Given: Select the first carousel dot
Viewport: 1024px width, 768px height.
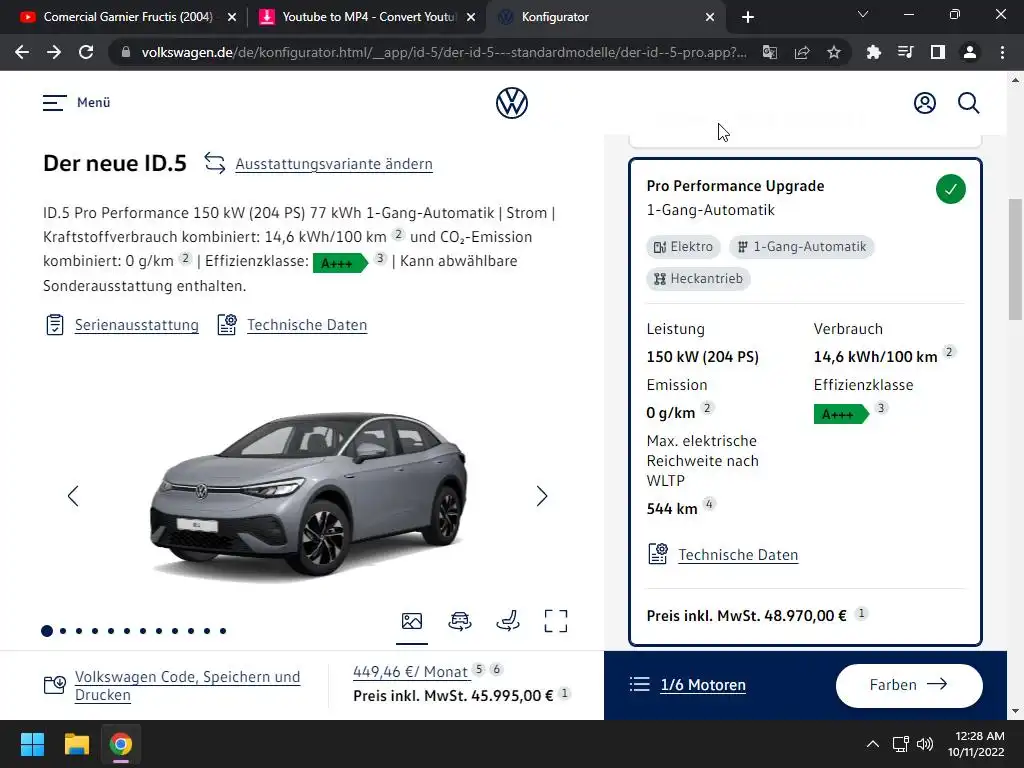Looking at the screenshot, I should coord(47,631).
